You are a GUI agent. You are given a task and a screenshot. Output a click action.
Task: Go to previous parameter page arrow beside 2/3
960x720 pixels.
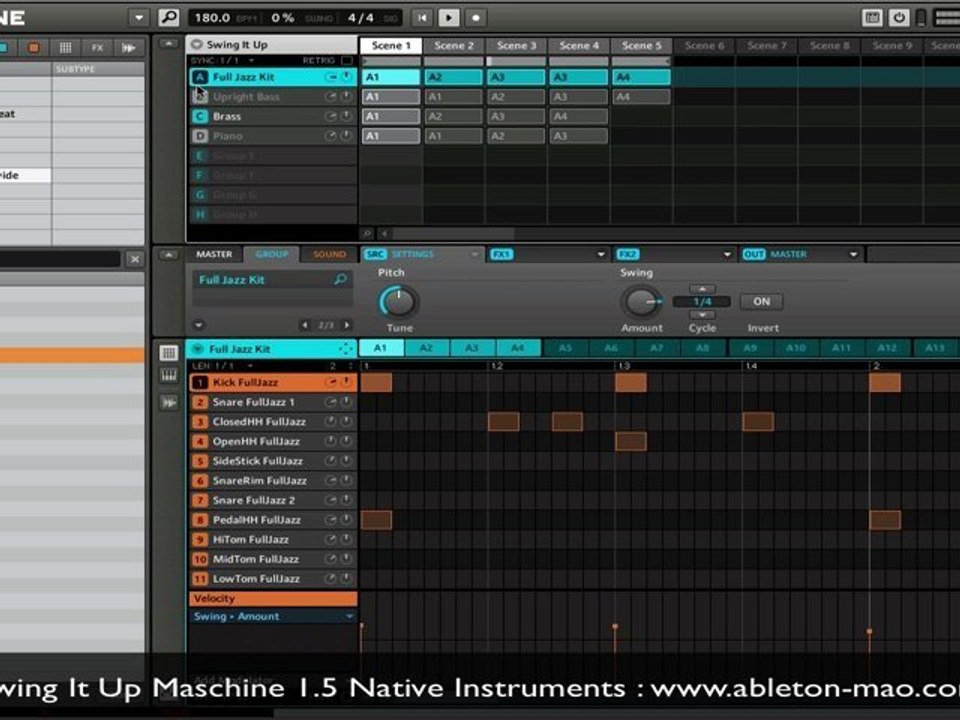(x=305, y=324)
